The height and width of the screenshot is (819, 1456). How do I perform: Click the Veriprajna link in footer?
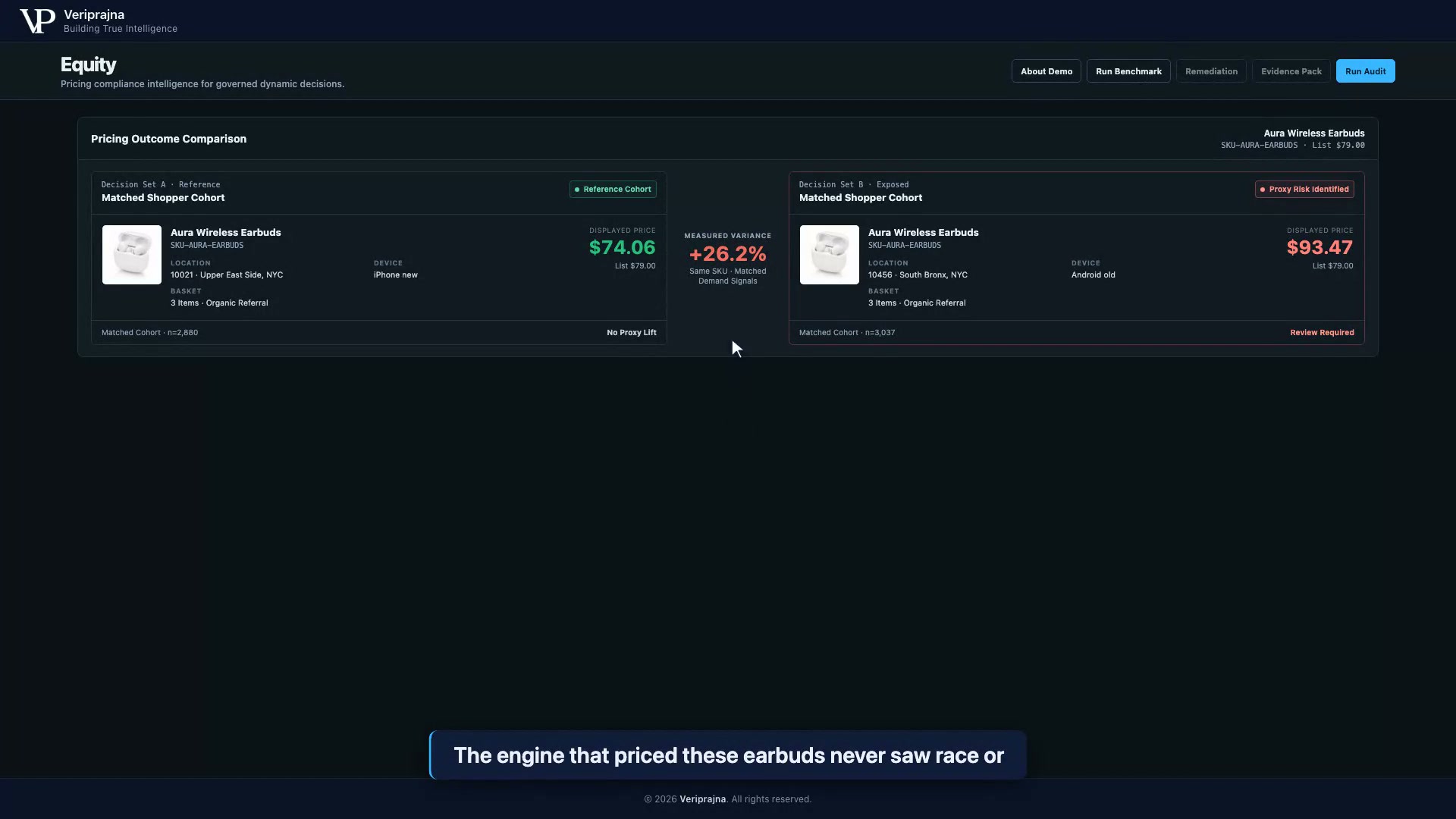[702, 799]
